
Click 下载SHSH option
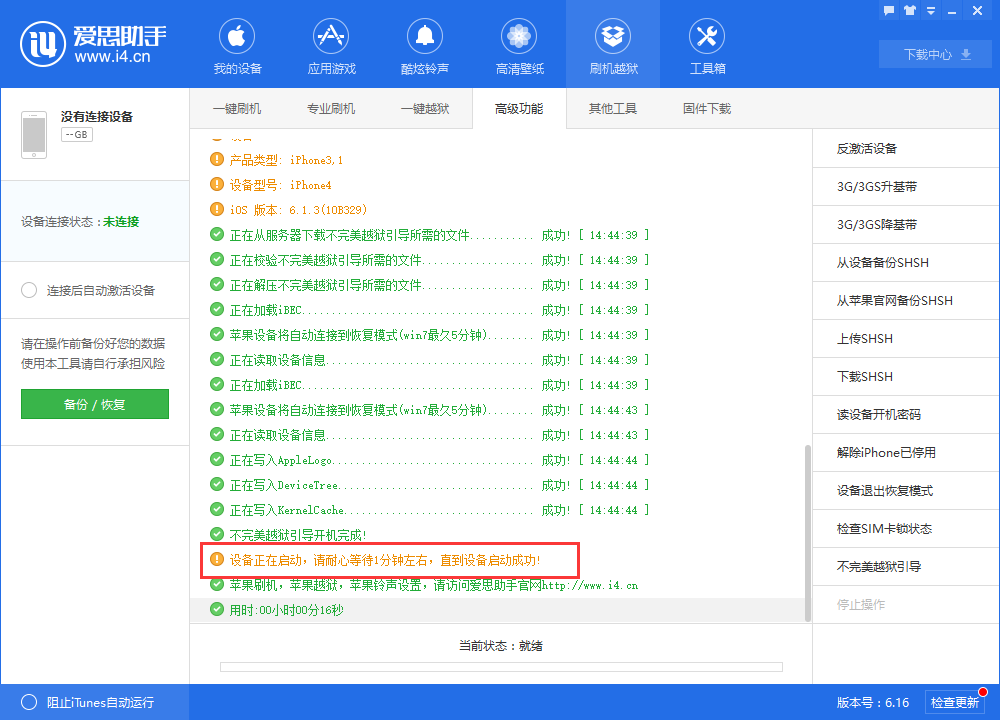pos(906,376)
